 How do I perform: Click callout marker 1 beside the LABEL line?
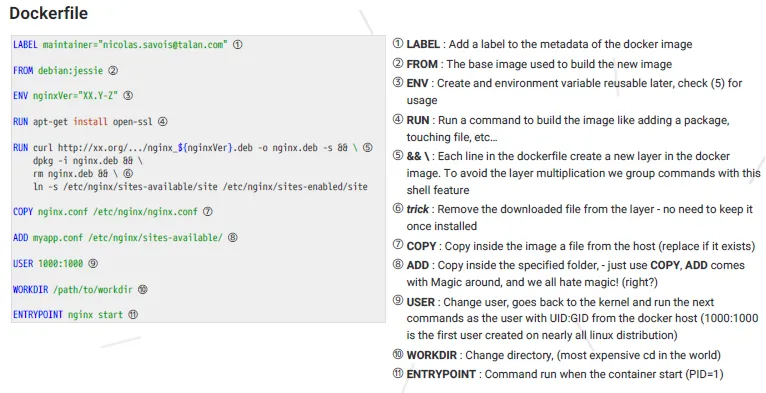pos(237,44)
